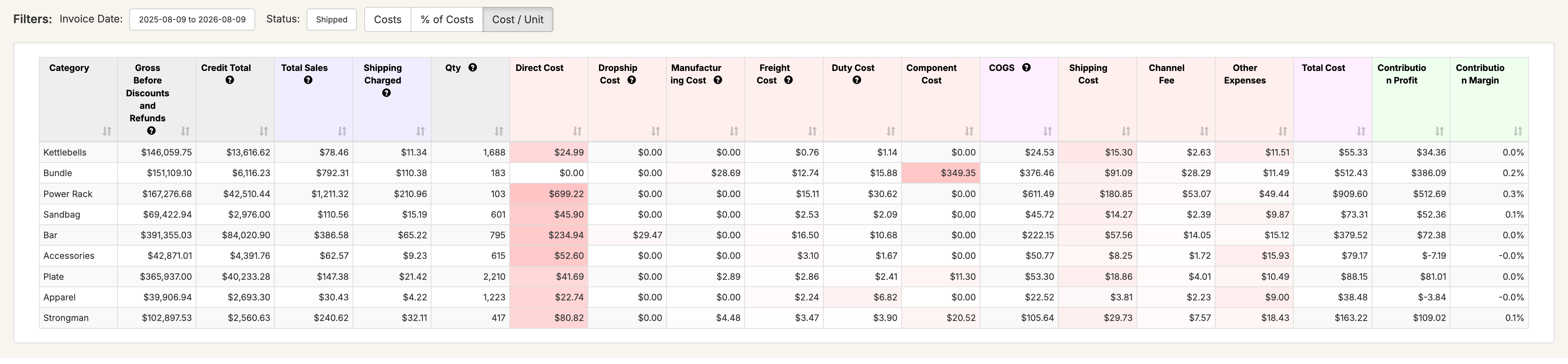Click the COGS help question icon

pyautogui.click(x=1026, y=68)
